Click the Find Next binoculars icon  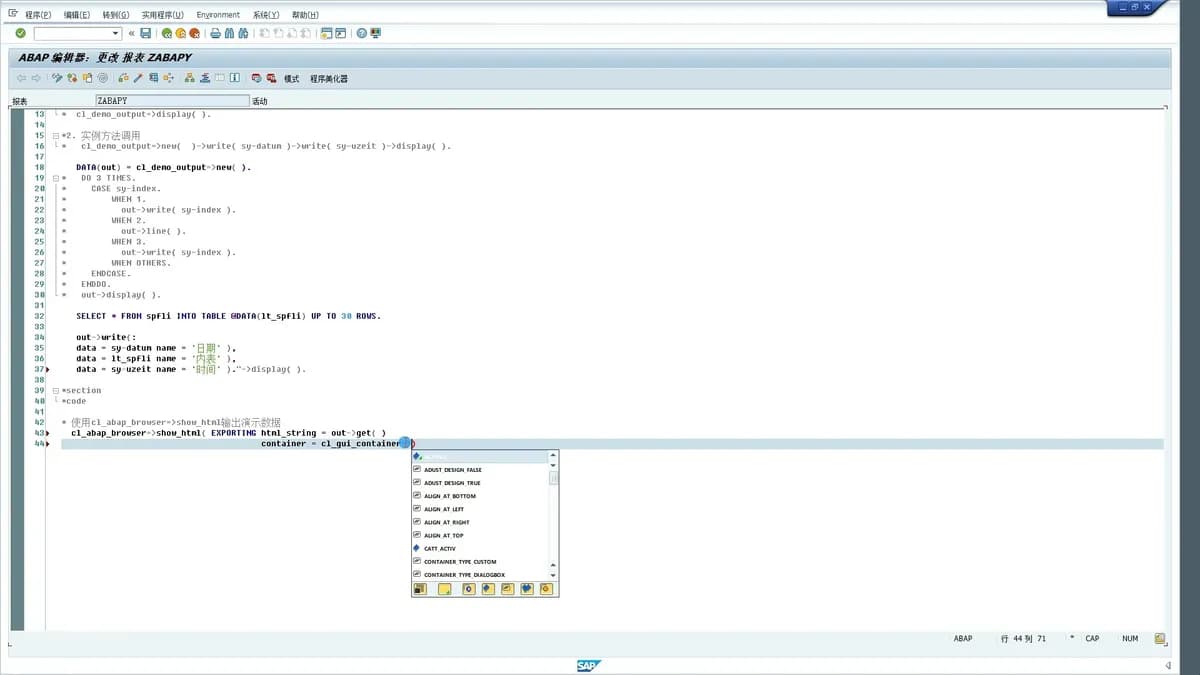point(243,33)
